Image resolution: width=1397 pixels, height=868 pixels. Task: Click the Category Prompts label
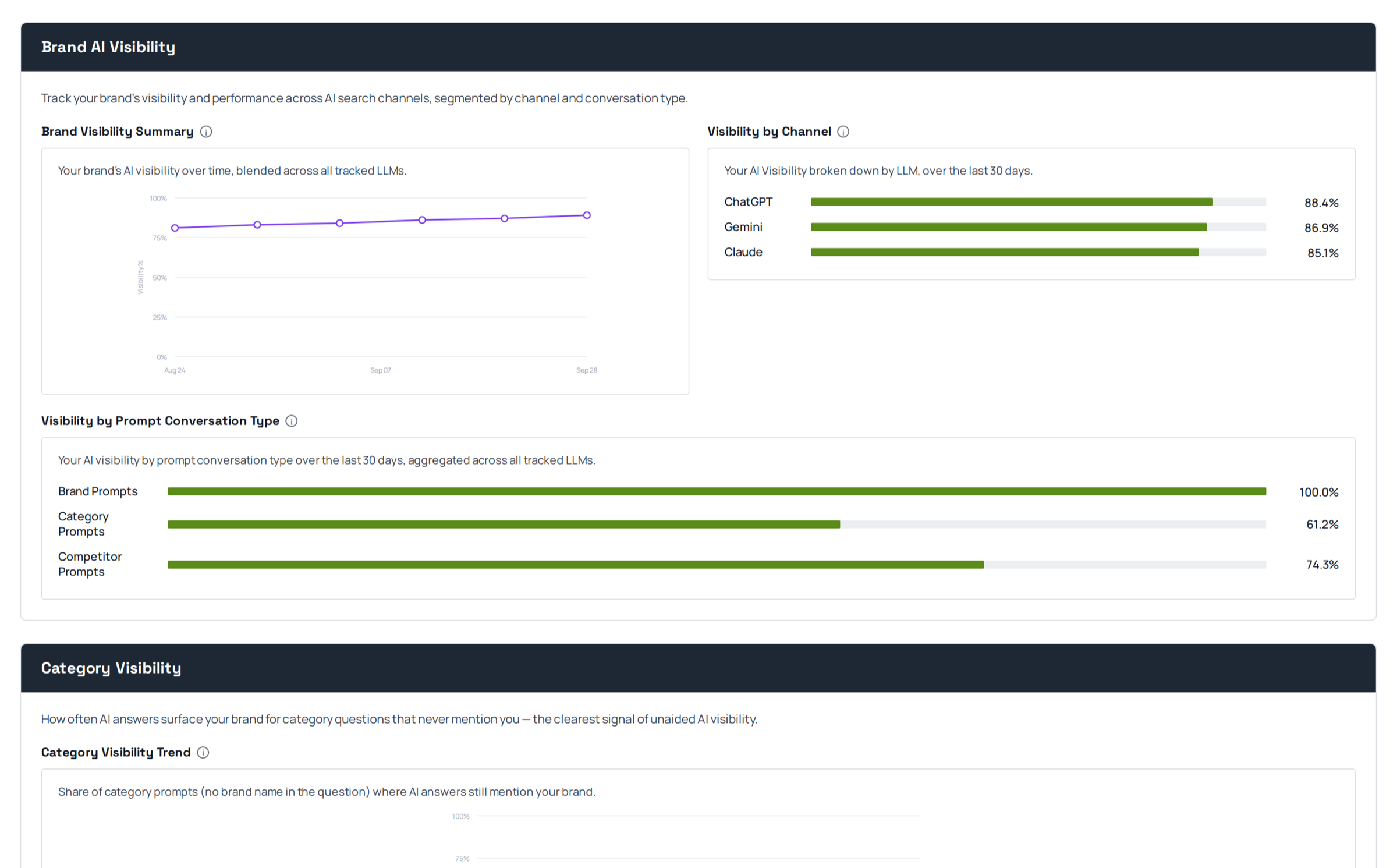83,524
